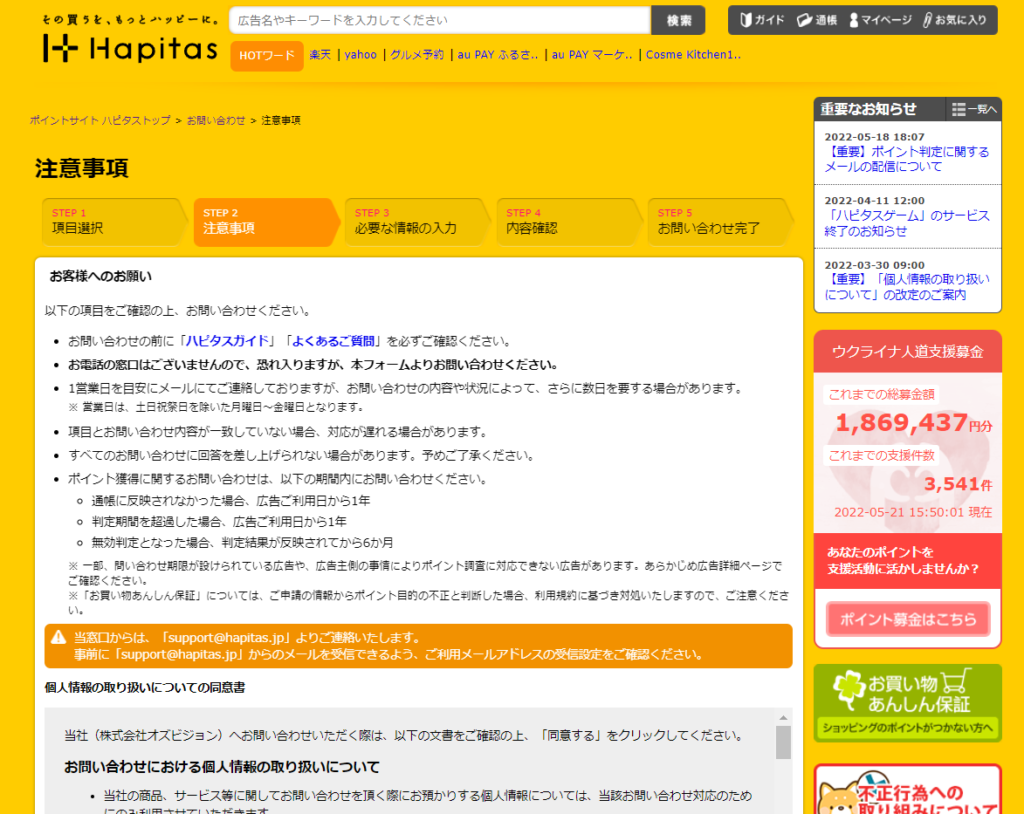Go to マイページ via person icon
This screenshot has height=814, width=1024.
tap(880, 20)
